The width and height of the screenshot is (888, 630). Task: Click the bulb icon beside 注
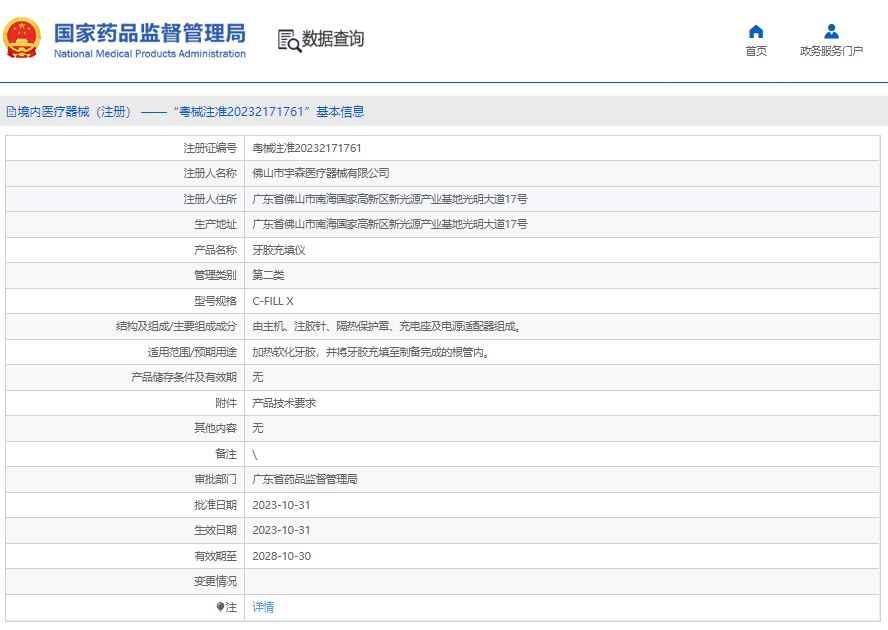220,607
